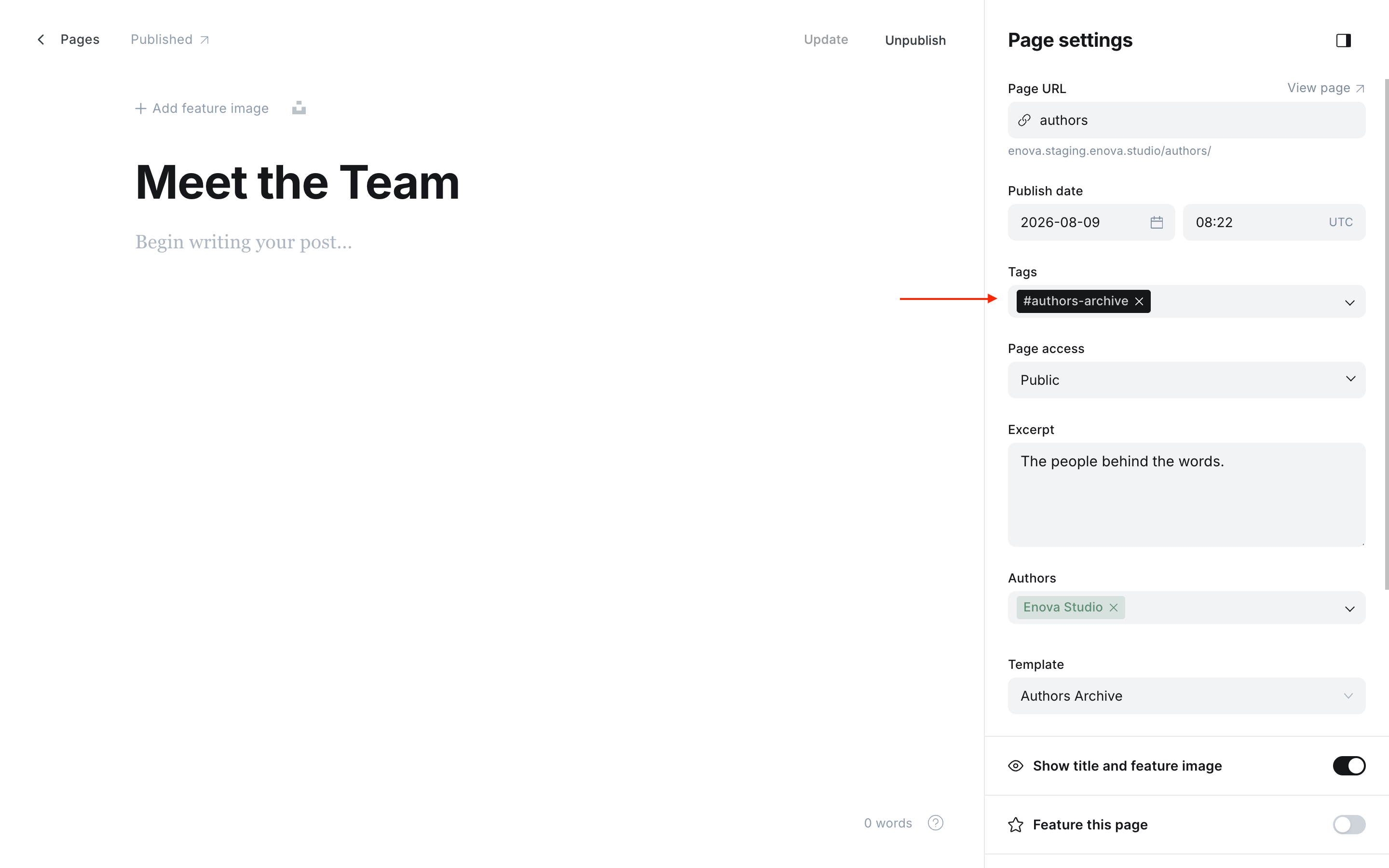Click the star icon beside Feature this page

tap(1015, 825)
